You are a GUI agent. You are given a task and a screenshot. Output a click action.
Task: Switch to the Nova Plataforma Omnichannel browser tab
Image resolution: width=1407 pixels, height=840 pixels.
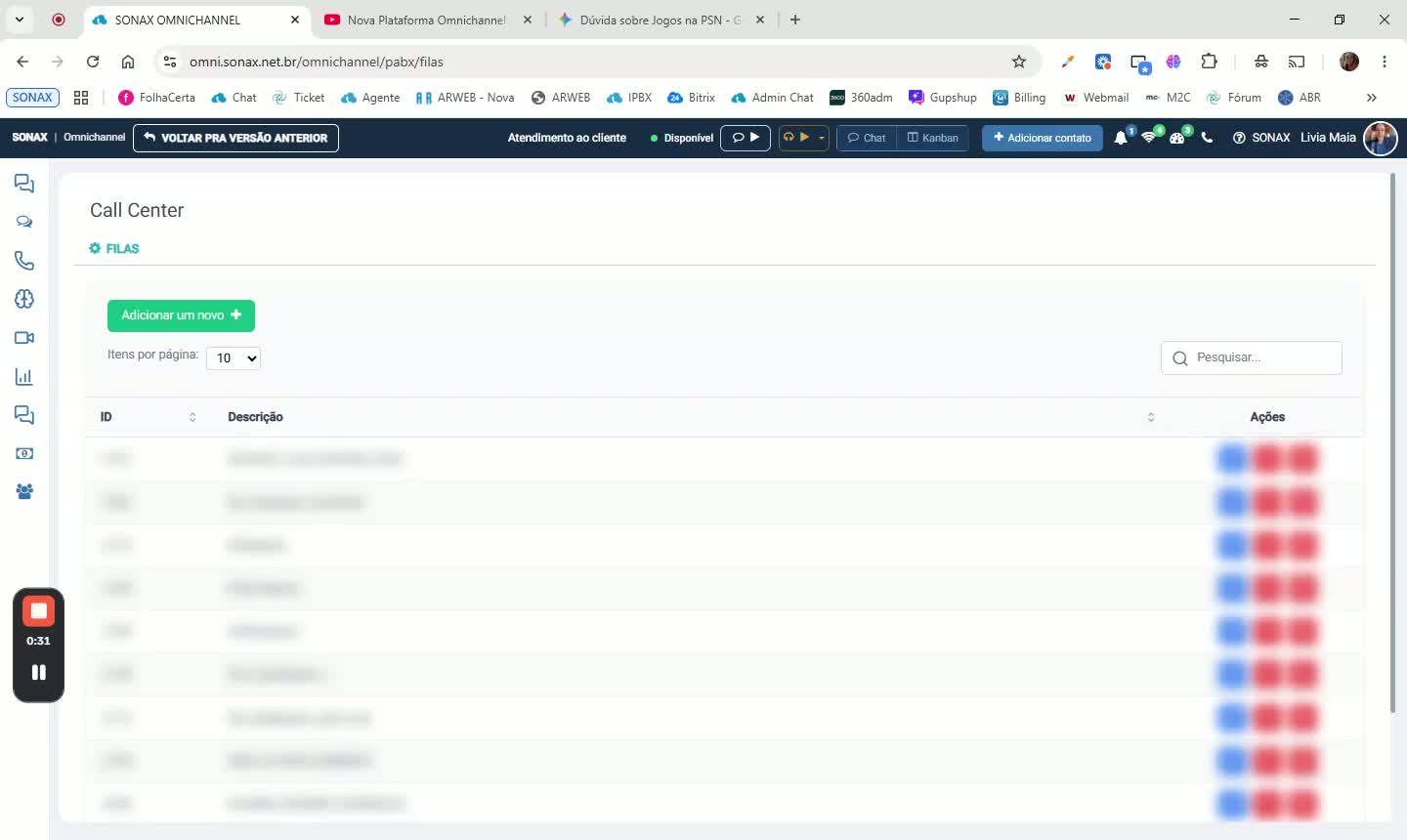coord(427,20)
